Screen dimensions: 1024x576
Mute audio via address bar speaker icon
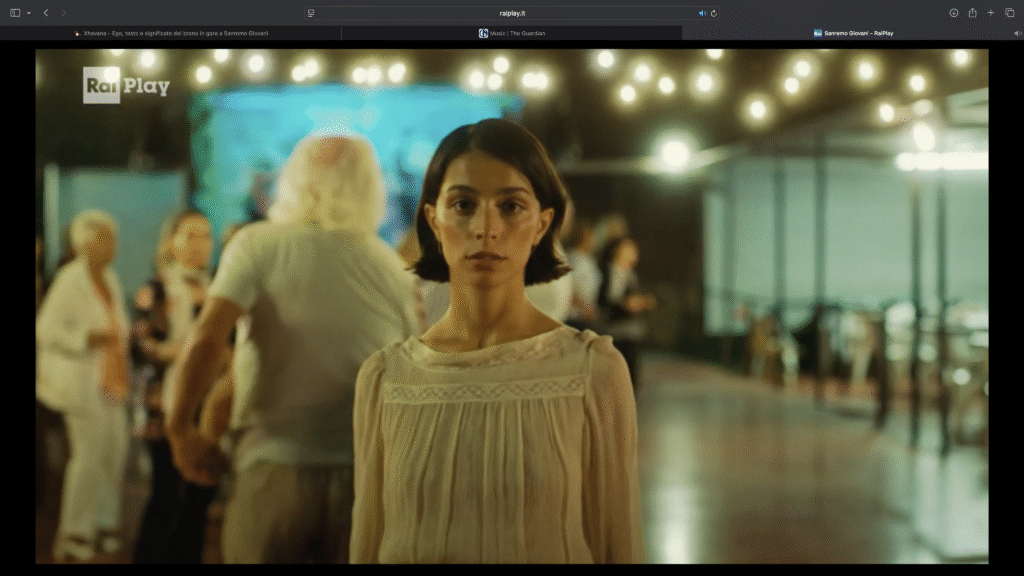click(x=701, y=13)
